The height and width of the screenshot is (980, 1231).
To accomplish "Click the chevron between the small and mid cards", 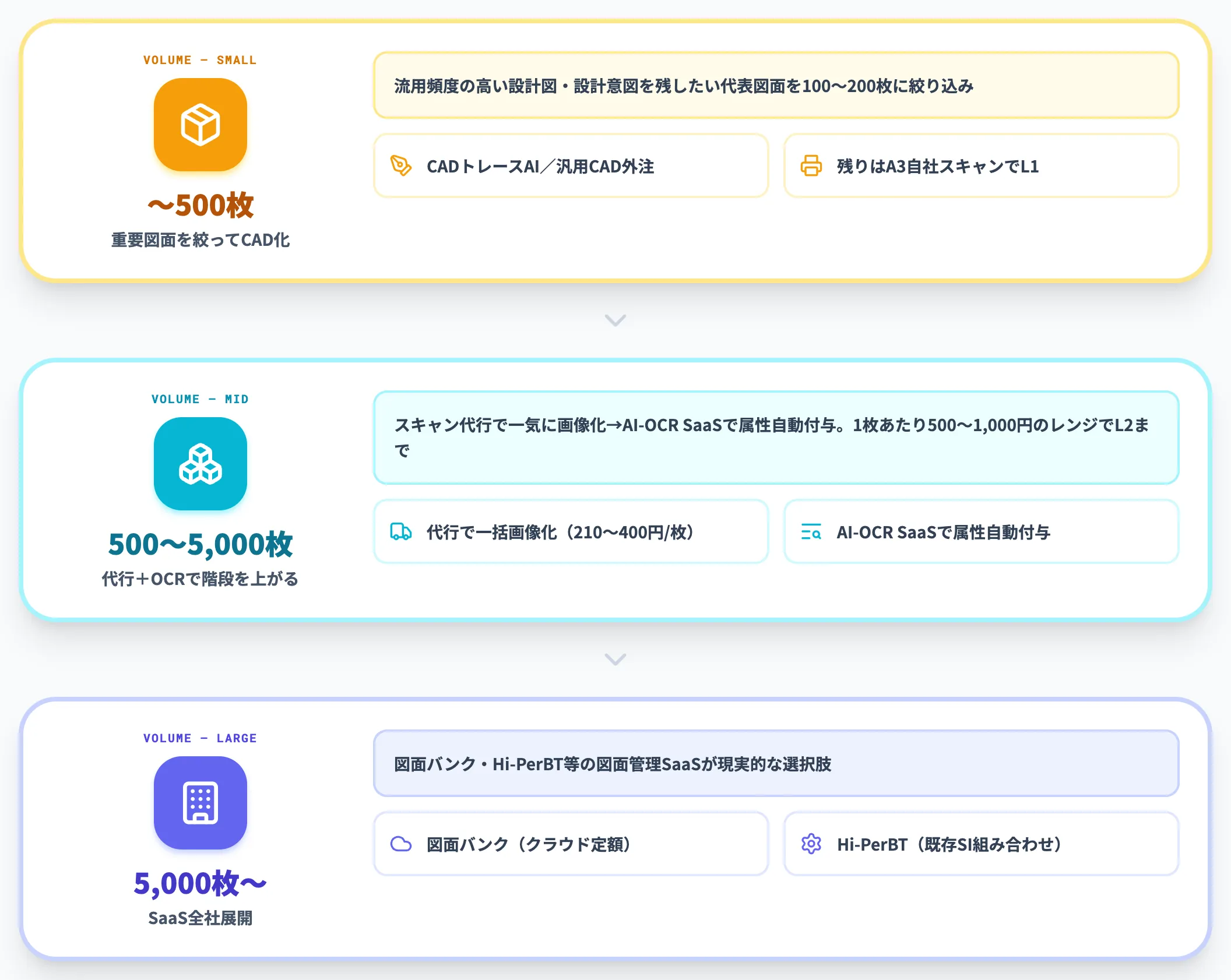I will click(615, 320).
